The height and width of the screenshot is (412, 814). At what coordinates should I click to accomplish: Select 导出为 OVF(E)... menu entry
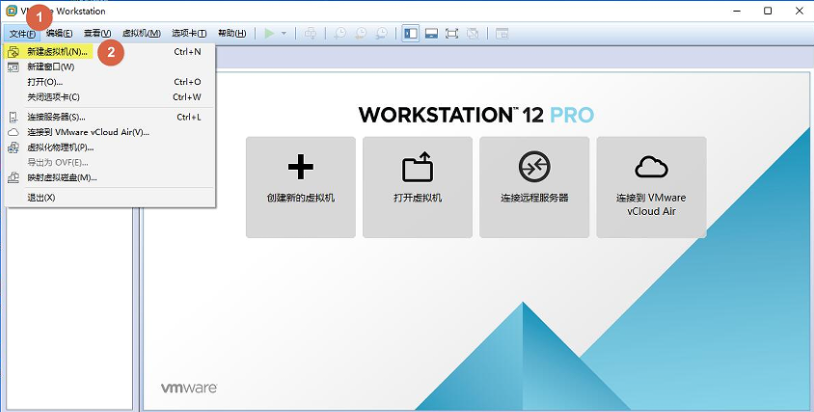point(110,162)
